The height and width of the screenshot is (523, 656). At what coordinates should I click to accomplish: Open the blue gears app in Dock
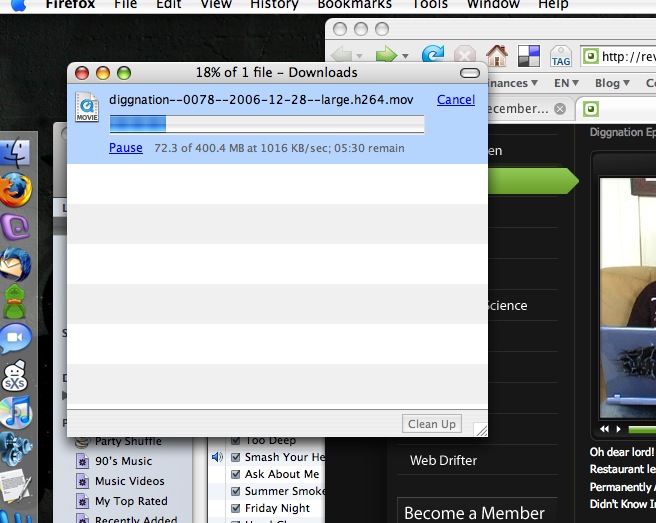[15, 450]
